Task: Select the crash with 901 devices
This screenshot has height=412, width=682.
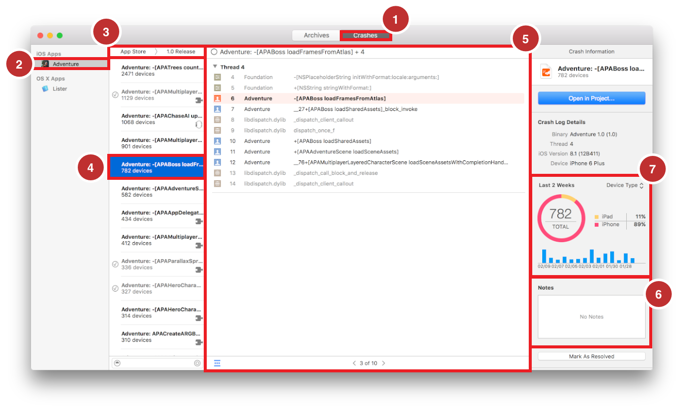Action: click(x=157, y=143)
